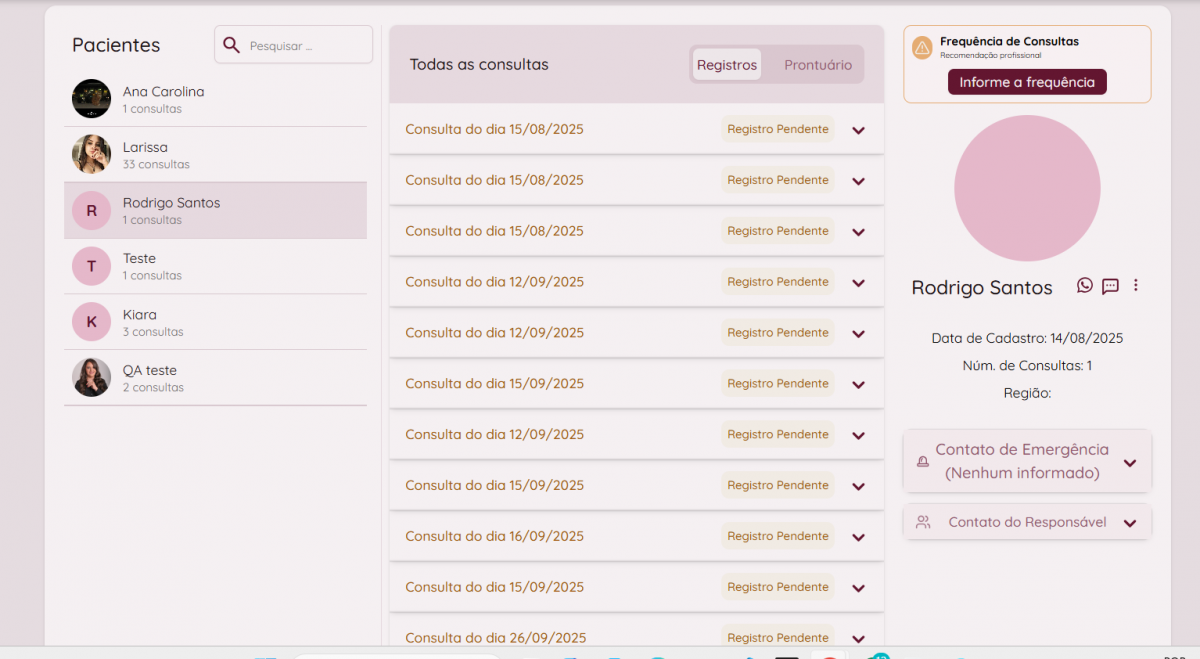Screen dimensions: 1200x659
Task: Expand the consultation dated 16/09/2025
Action: [x=858, y=537]
